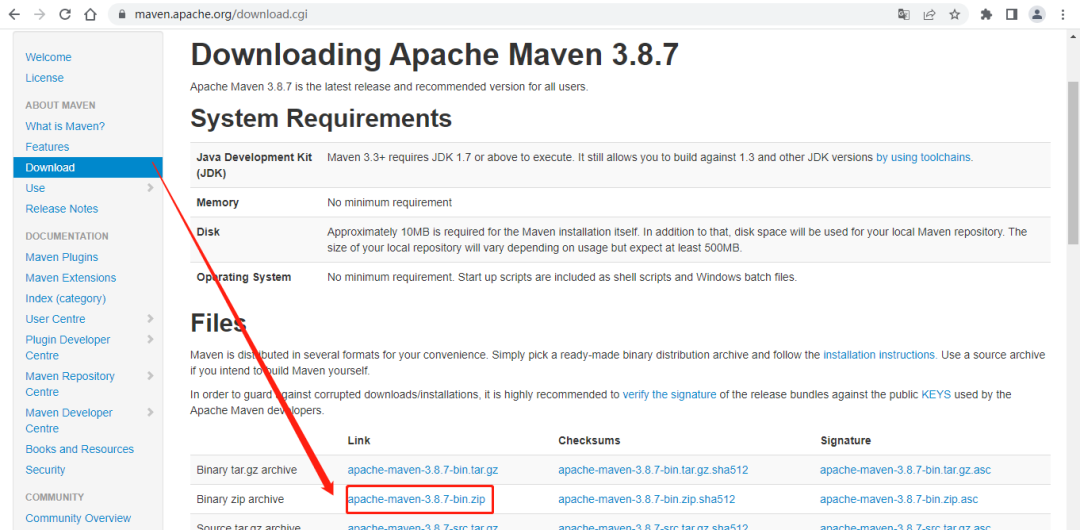Image resolution: width=1080 pixels, height=530 pixels.
Task: Open What is Maven? in sidebar
Action: point(65,126)
